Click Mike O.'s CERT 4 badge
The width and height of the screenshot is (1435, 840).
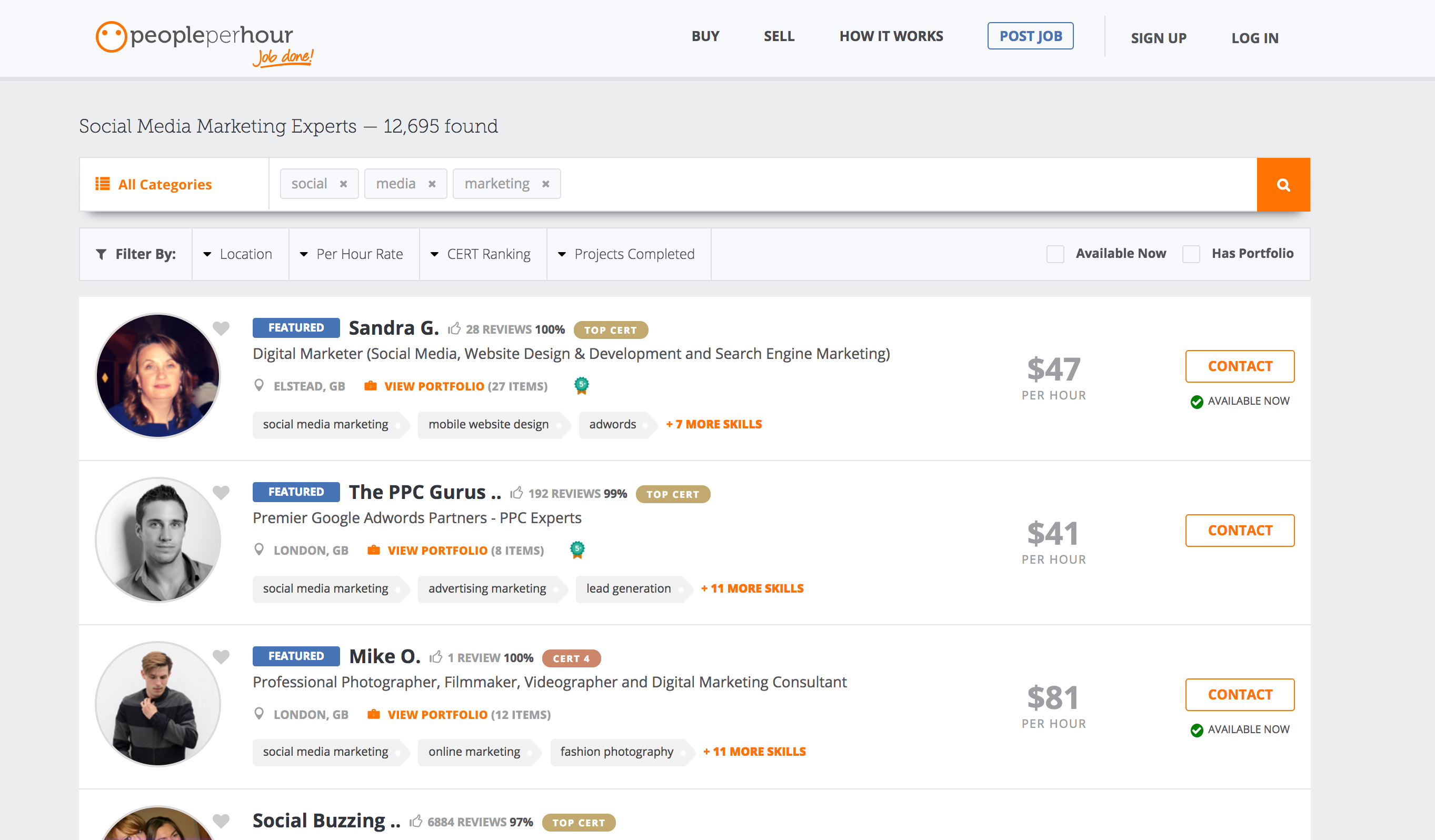(571, 658)
